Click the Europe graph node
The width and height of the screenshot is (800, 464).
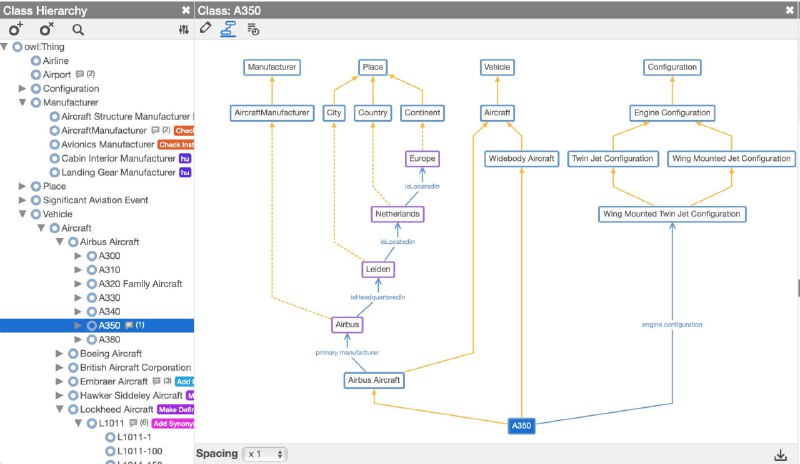[422, 159]
